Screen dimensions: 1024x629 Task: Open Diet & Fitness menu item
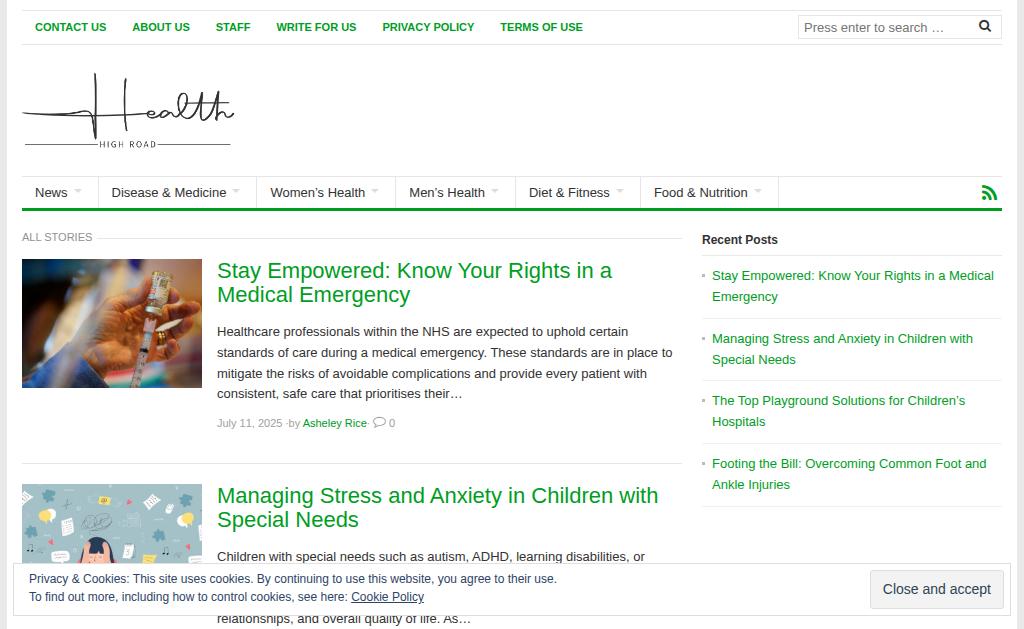pyautogui.click(x=569, y=193)
